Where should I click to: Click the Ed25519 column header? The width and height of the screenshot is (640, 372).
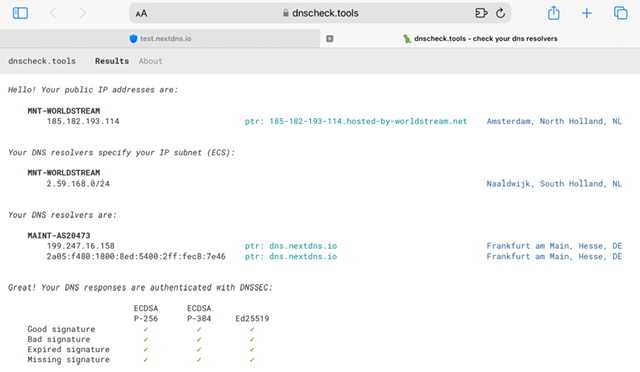point(252,319)
